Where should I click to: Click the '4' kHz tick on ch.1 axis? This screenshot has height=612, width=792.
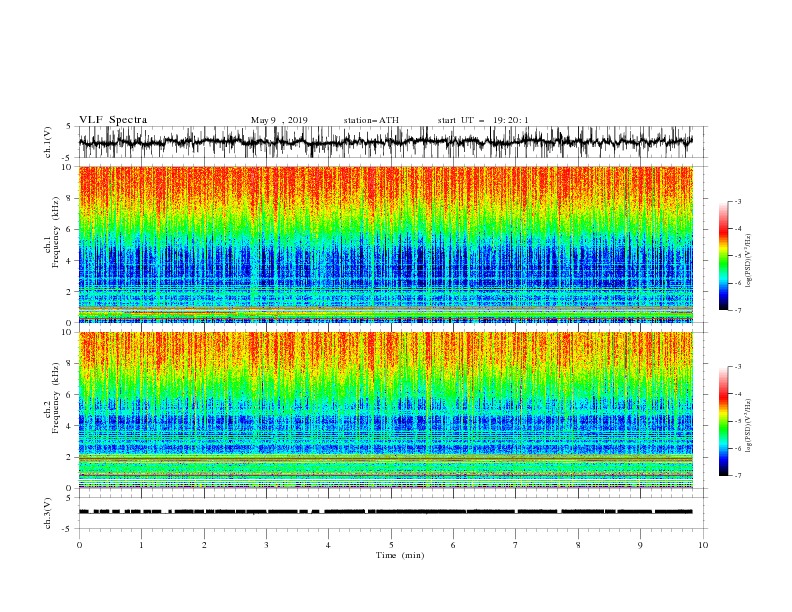[70, 261]
